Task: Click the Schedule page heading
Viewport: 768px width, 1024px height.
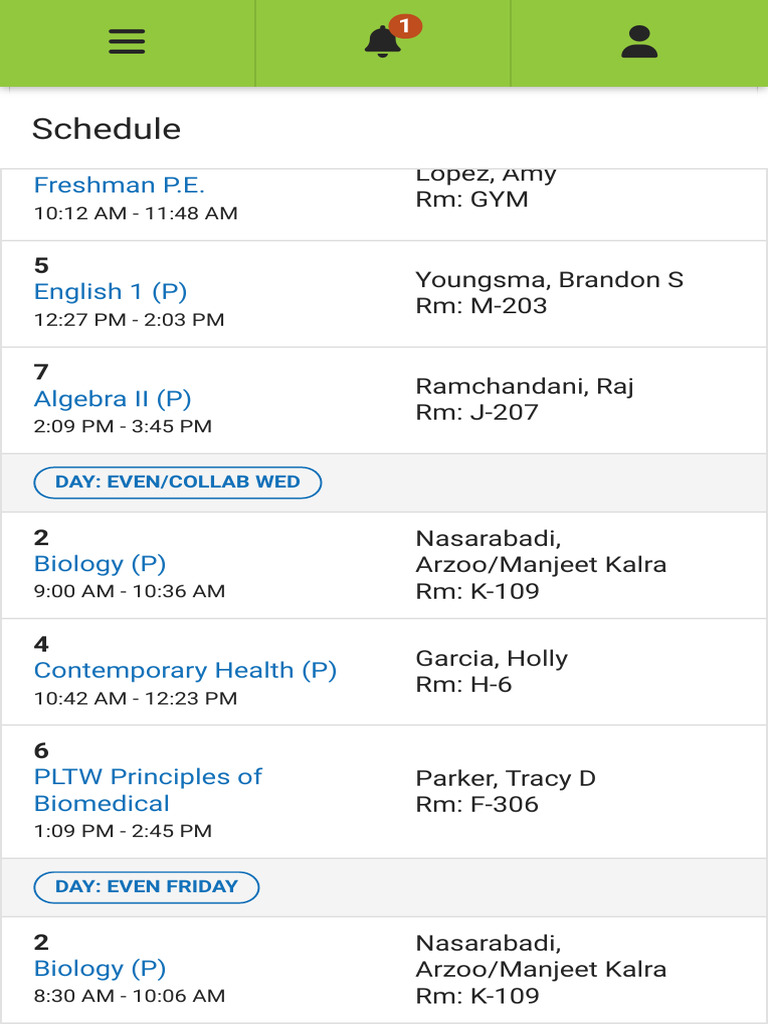Action: (x=106, y=129)
